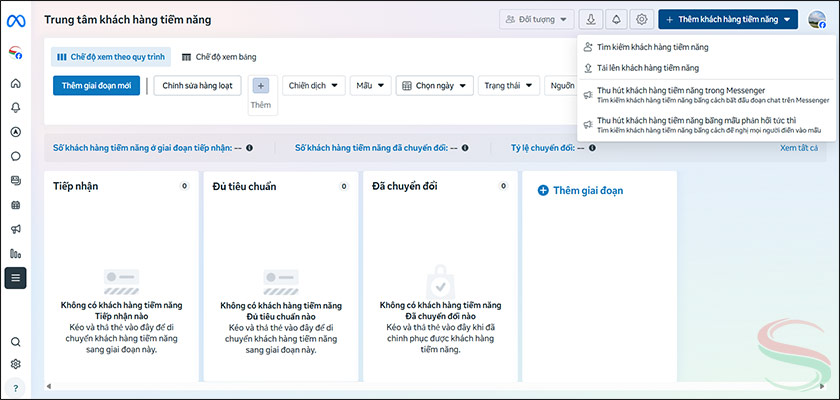This screenshot has height=400, width=840.
Task: Open the bar chart insights icon
Action: [x=15, y=253]
